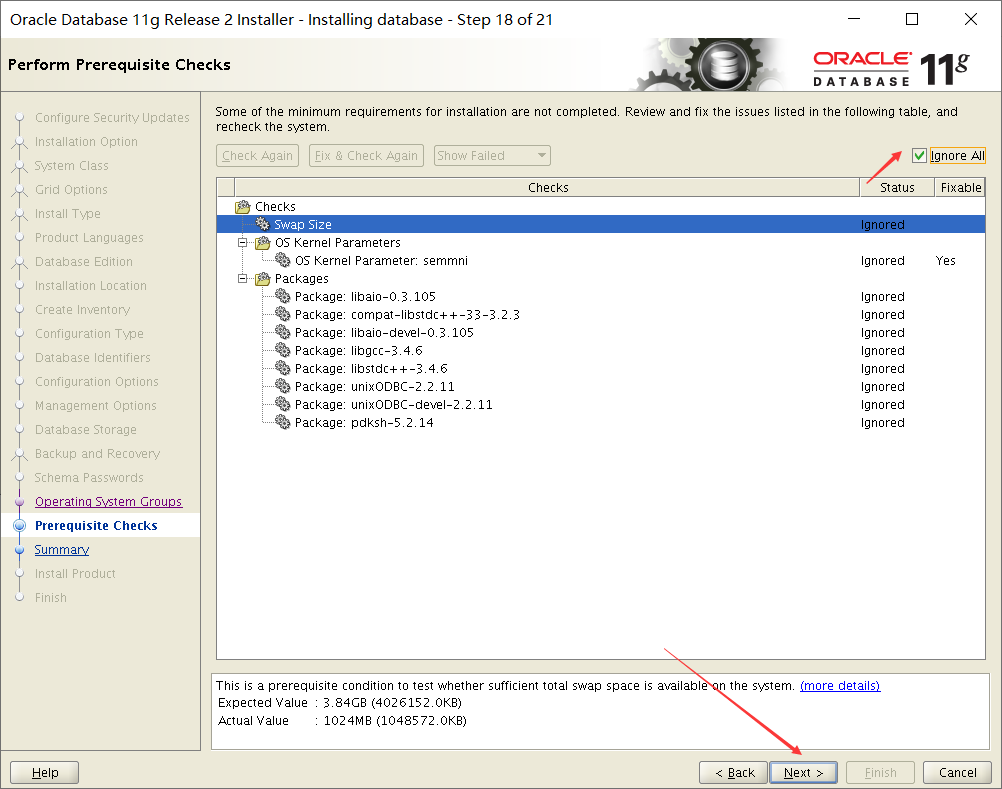
Task: Click the gear icon for libaio-0.3.105 package
Action: pyautogui.click(x=282, y=296)
